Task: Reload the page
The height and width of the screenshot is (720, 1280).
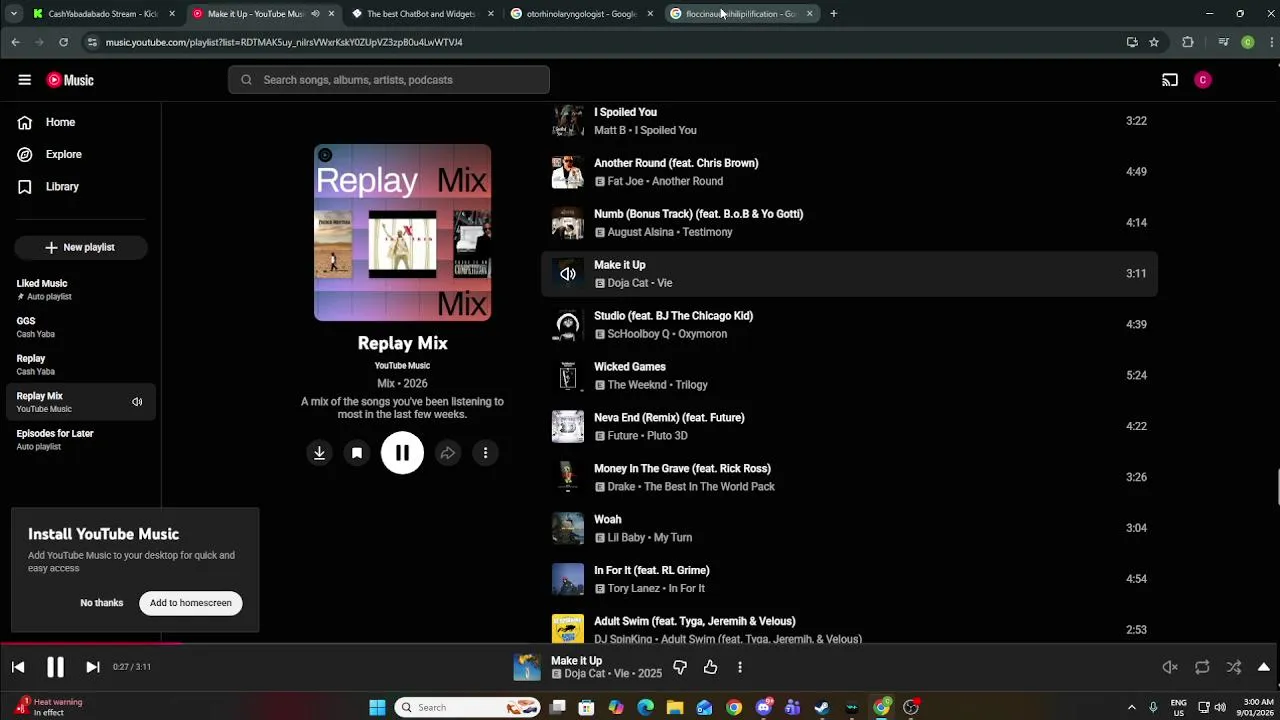Action: [x=63, y=42]
